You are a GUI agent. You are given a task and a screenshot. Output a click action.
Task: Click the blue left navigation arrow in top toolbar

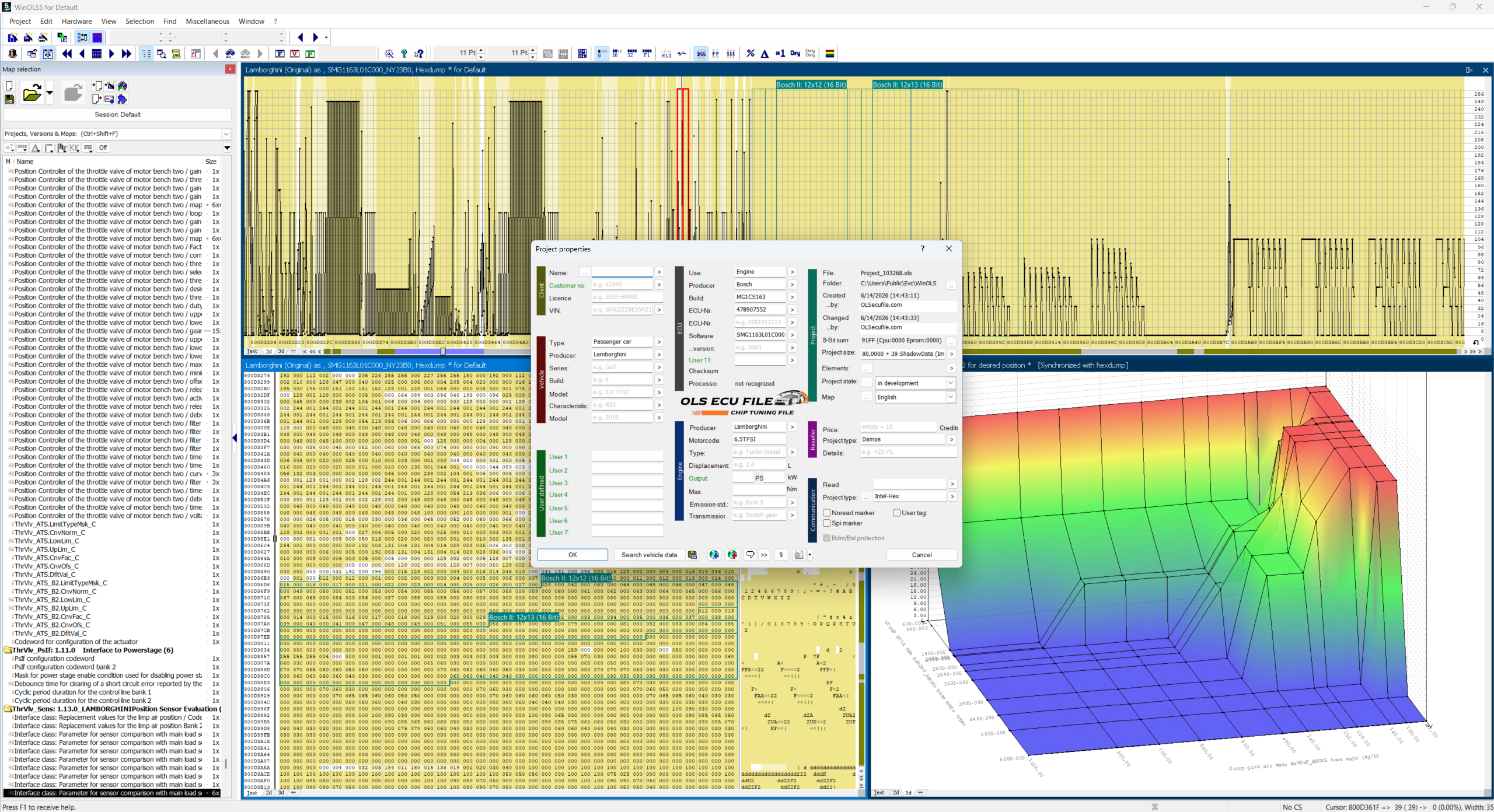tap(301, 37)
